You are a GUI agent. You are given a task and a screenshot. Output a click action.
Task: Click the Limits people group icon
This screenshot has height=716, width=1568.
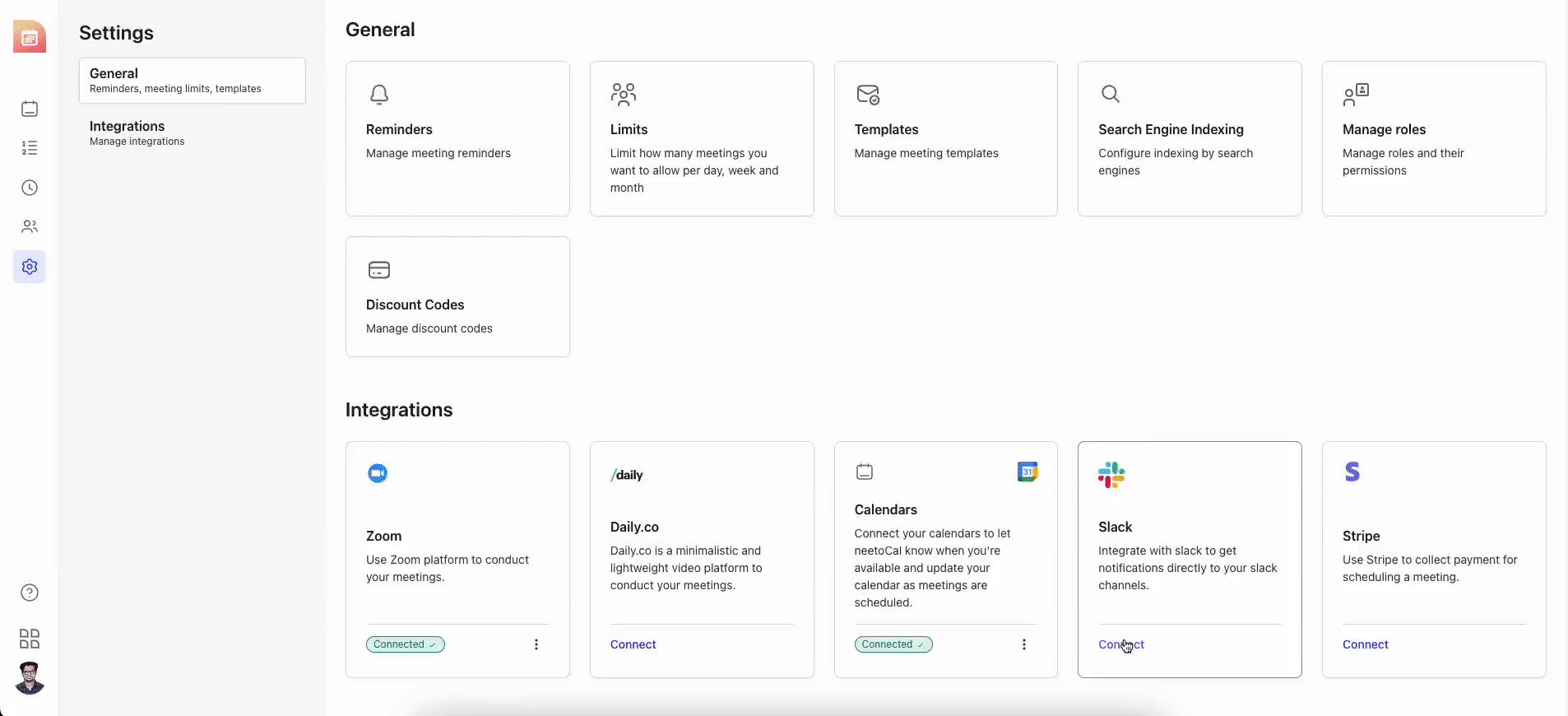(x=624, y=95)
